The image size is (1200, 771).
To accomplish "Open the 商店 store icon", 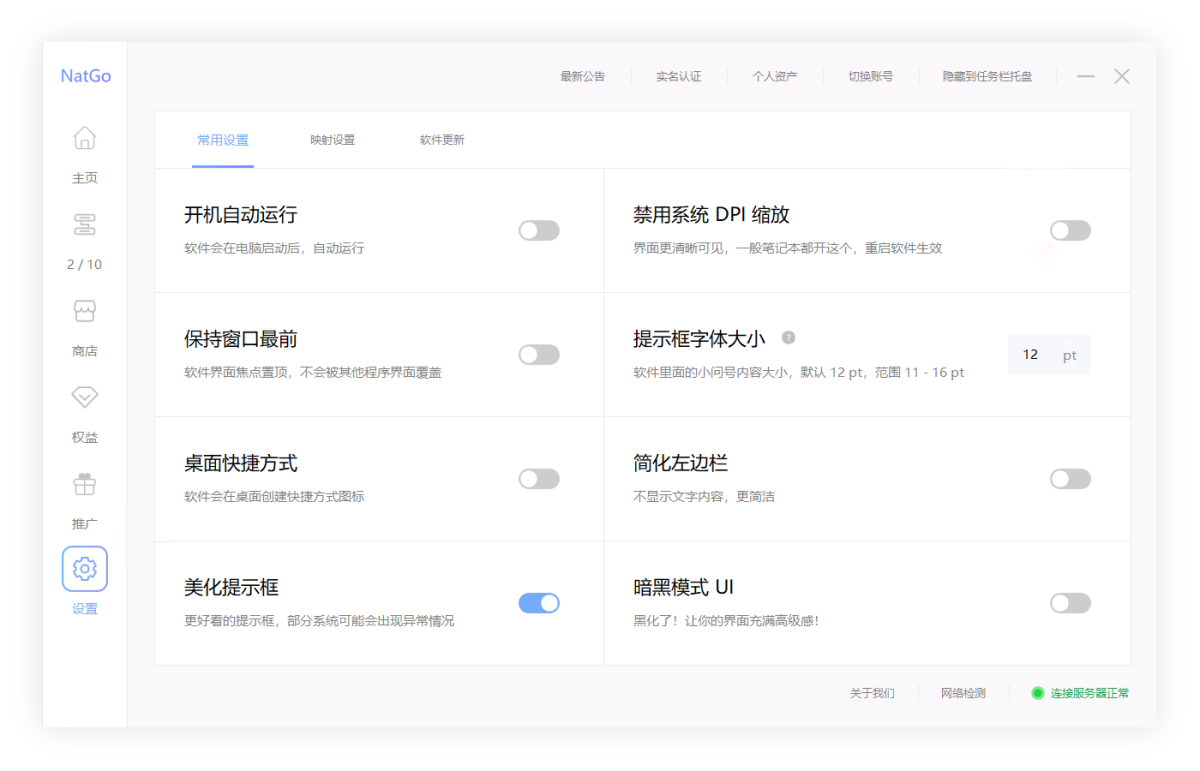I will [x=85, y=311].
